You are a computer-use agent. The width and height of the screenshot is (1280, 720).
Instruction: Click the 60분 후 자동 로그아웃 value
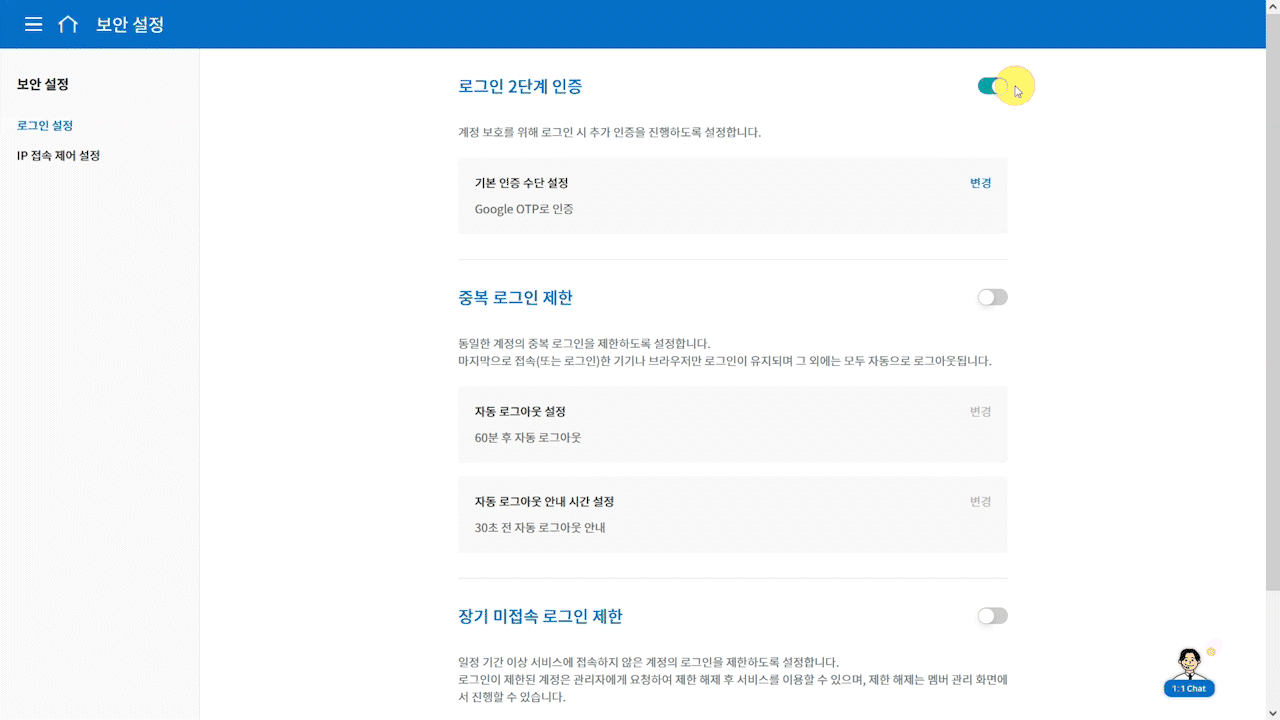click(528, 438)
